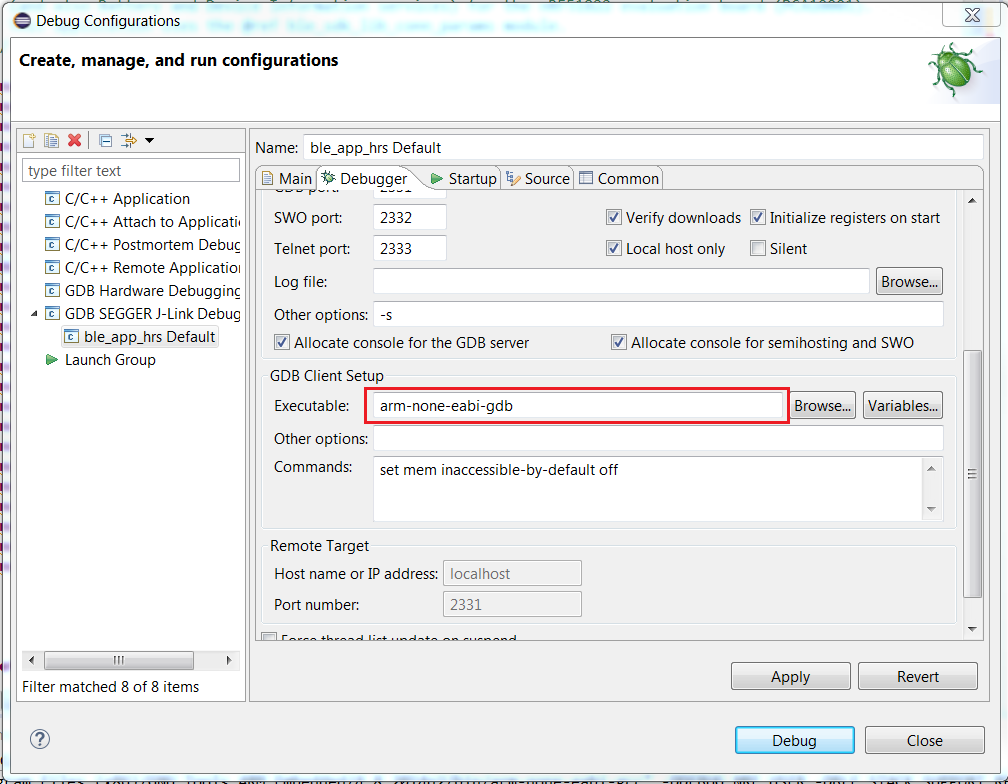1008x784 pixels.
Task: Toggle Verify downloads checkbox
Action: pos(613,217)
